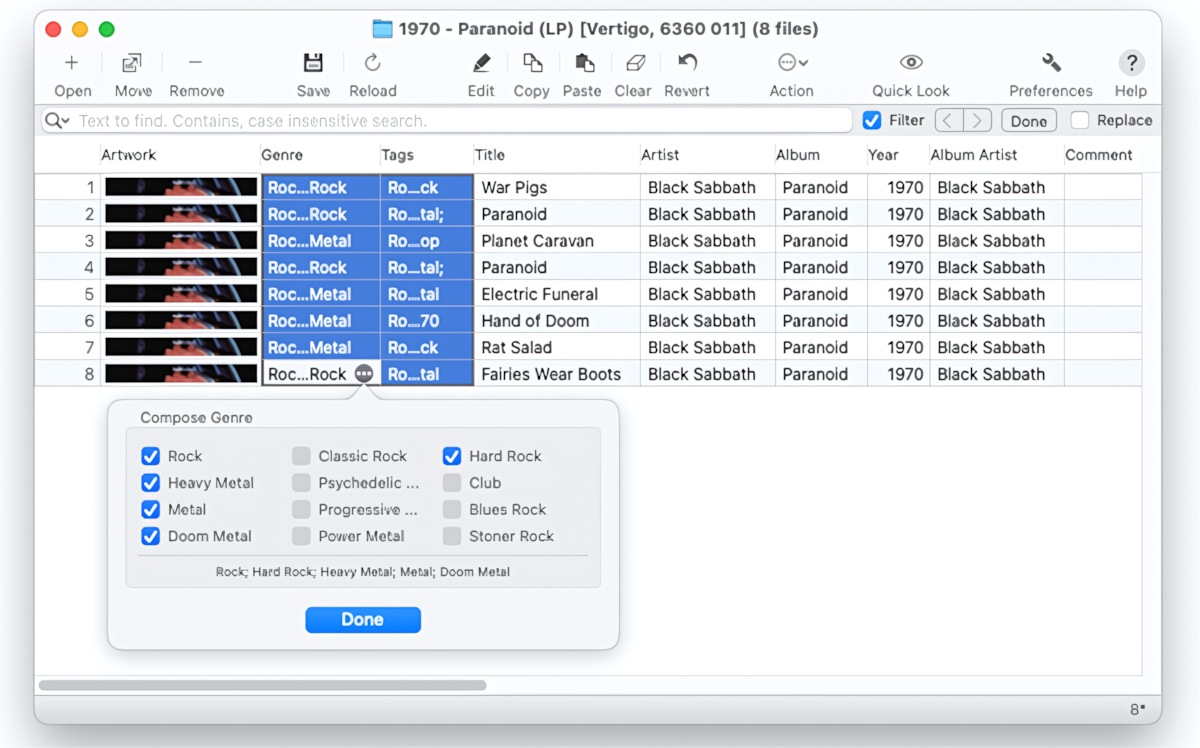Viewport: 1200px width, 748px height.
Task: Check the Stoner Rock genre checkbox
Action: (452, 536)
